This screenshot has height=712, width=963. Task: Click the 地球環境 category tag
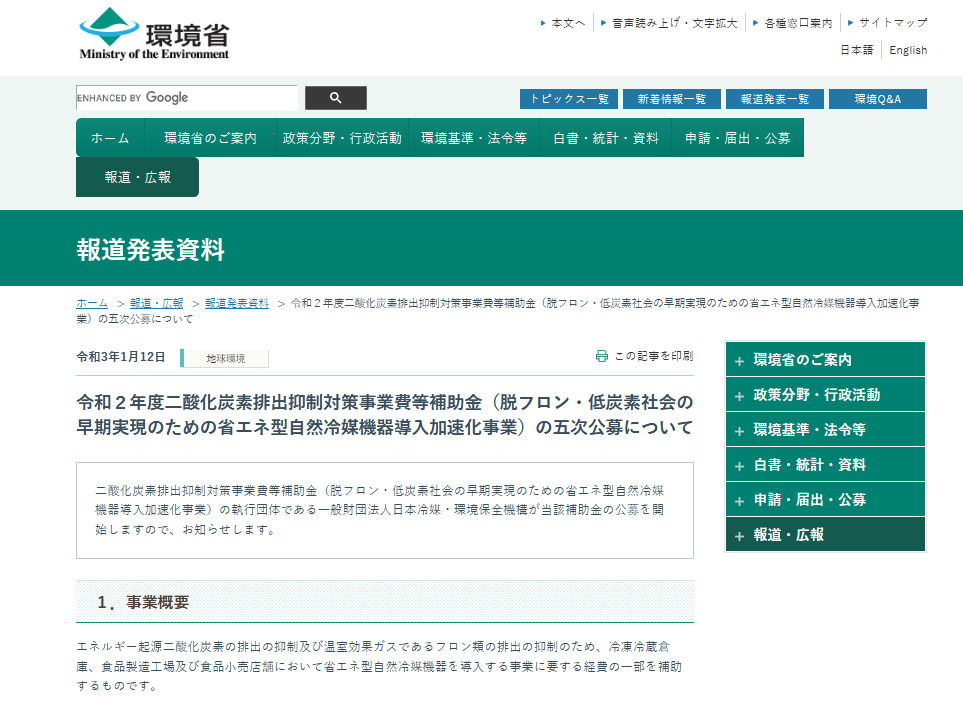point(225,358)
